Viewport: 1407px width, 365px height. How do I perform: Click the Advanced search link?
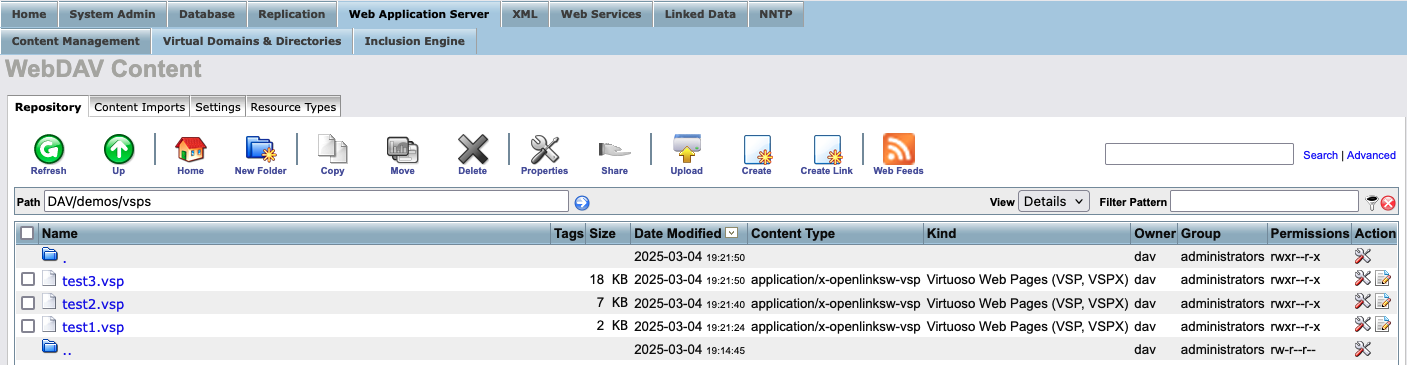[1371, 155]
